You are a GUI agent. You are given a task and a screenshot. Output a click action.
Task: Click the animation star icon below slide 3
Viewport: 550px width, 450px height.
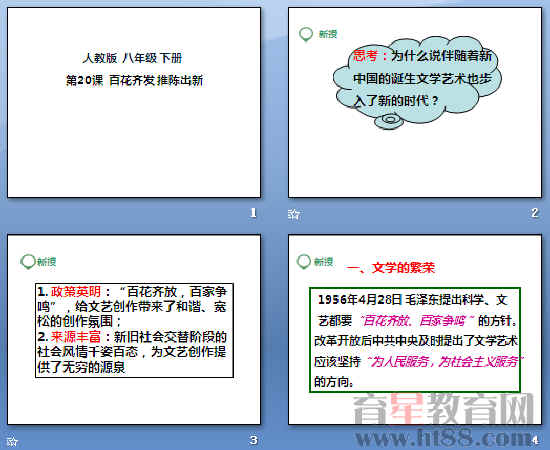[x=12, y=441]
